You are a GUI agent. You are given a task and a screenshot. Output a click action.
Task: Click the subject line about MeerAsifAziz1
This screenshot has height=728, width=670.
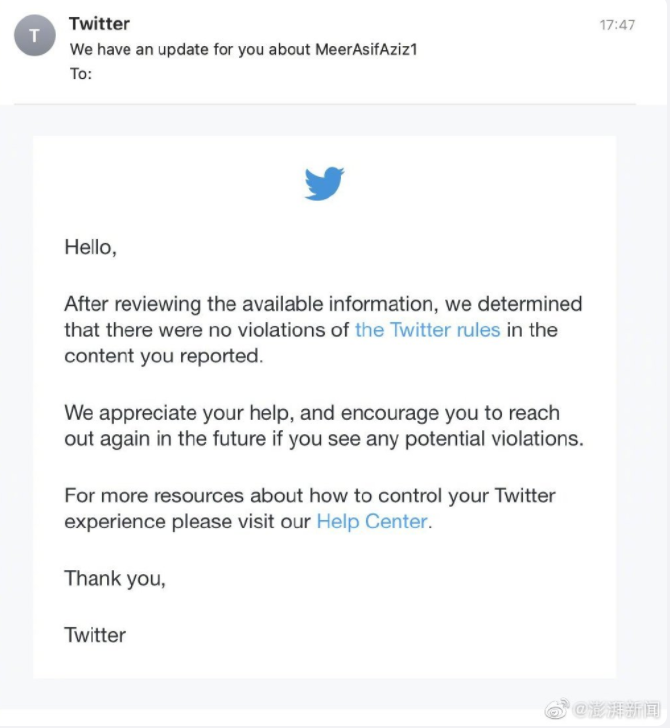[243, 49]
